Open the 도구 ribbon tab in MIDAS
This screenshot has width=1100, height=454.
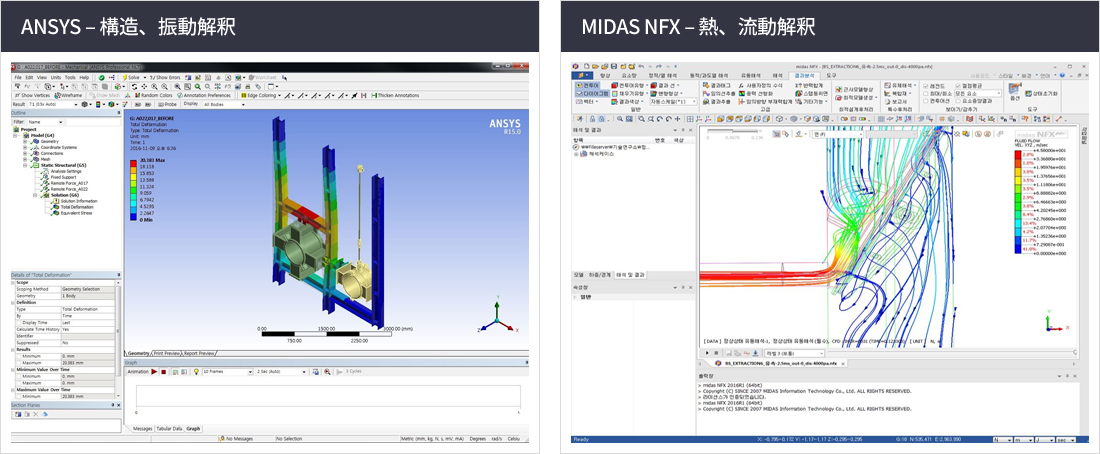pyautogui.click(x=831, y=76)
